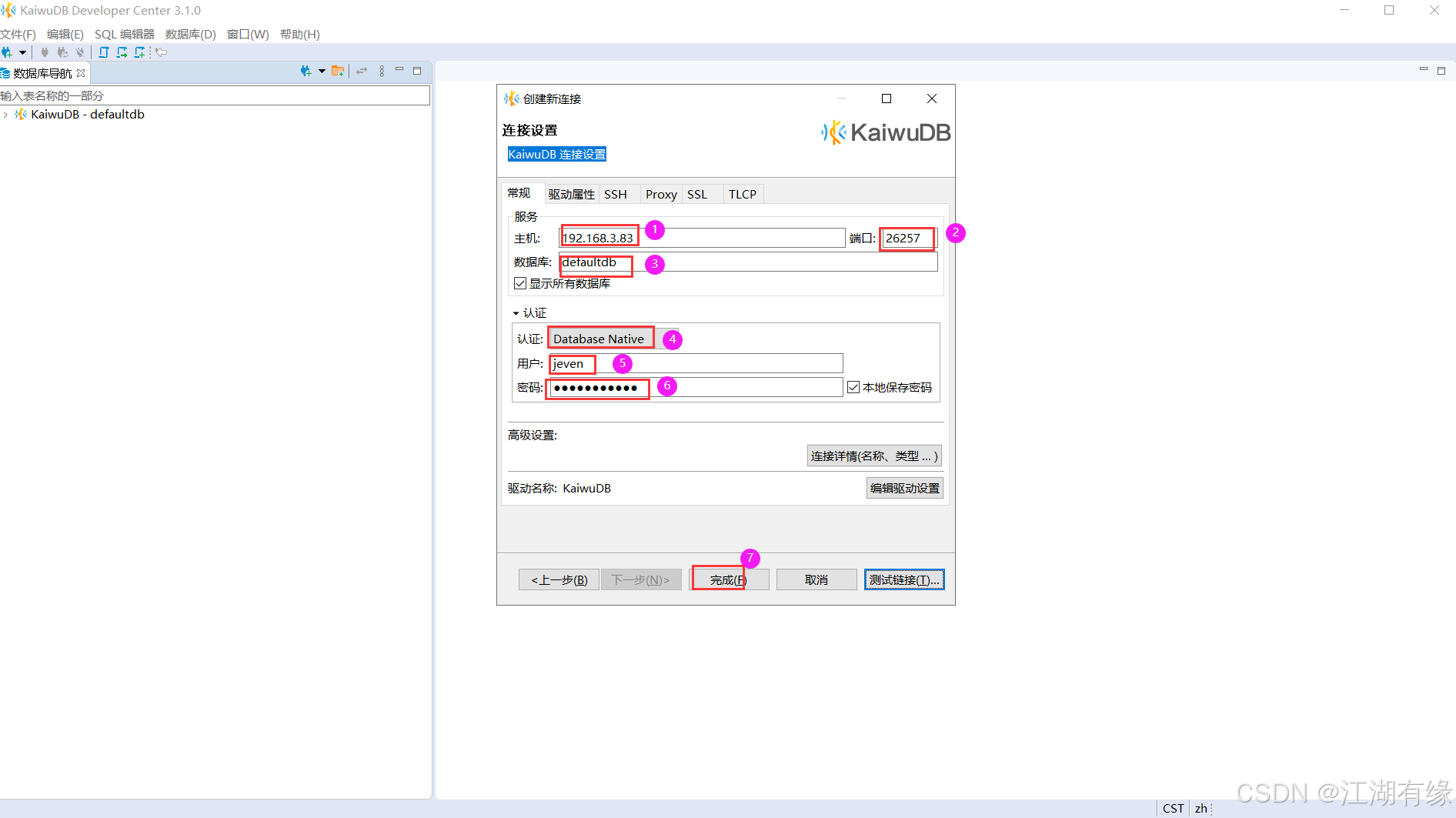
Task: Open SQL editor script icon in toolbar
Action: point(104,52)
